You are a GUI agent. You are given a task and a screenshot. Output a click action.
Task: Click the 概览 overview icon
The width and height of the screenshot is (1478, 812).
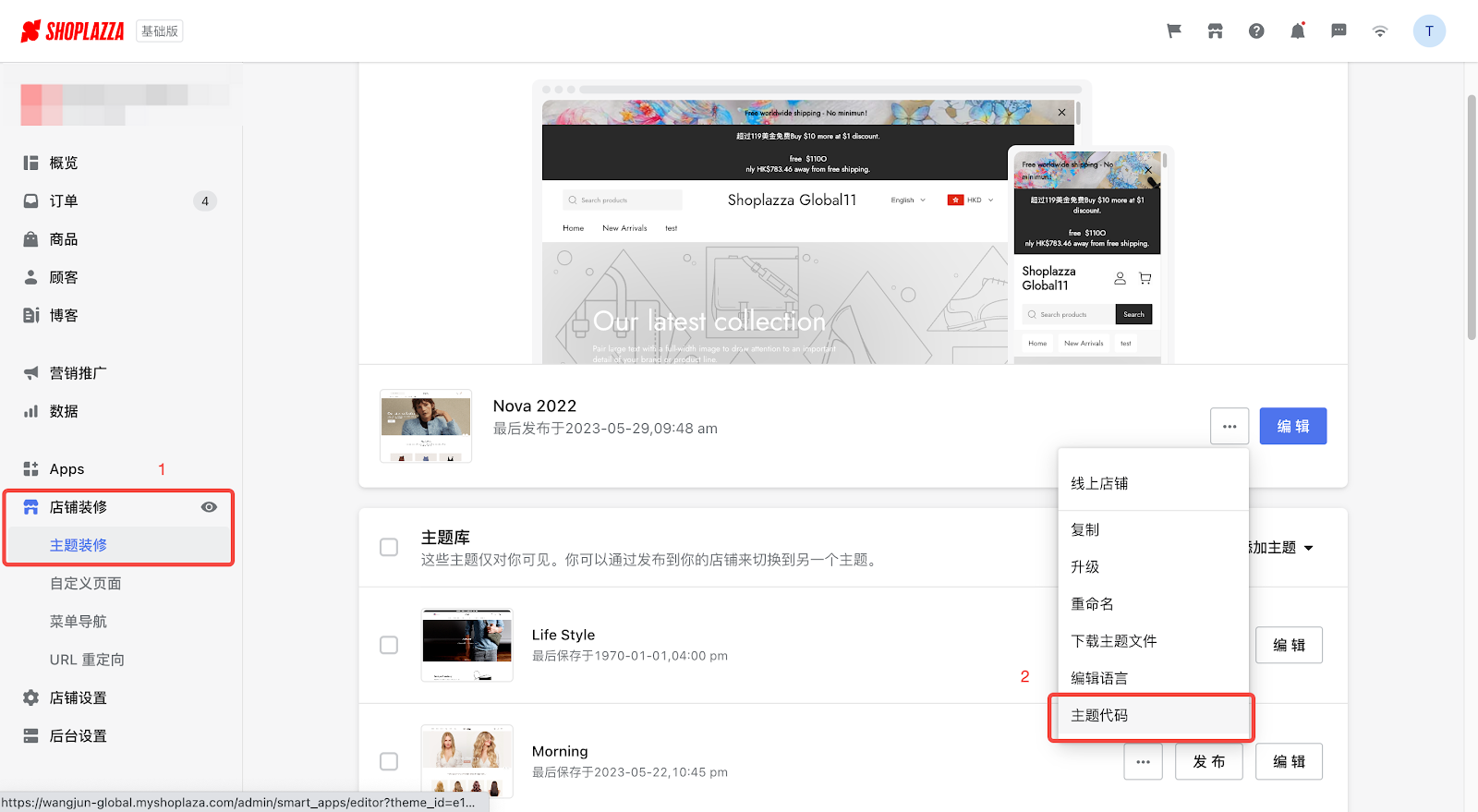tap(31, 163)
